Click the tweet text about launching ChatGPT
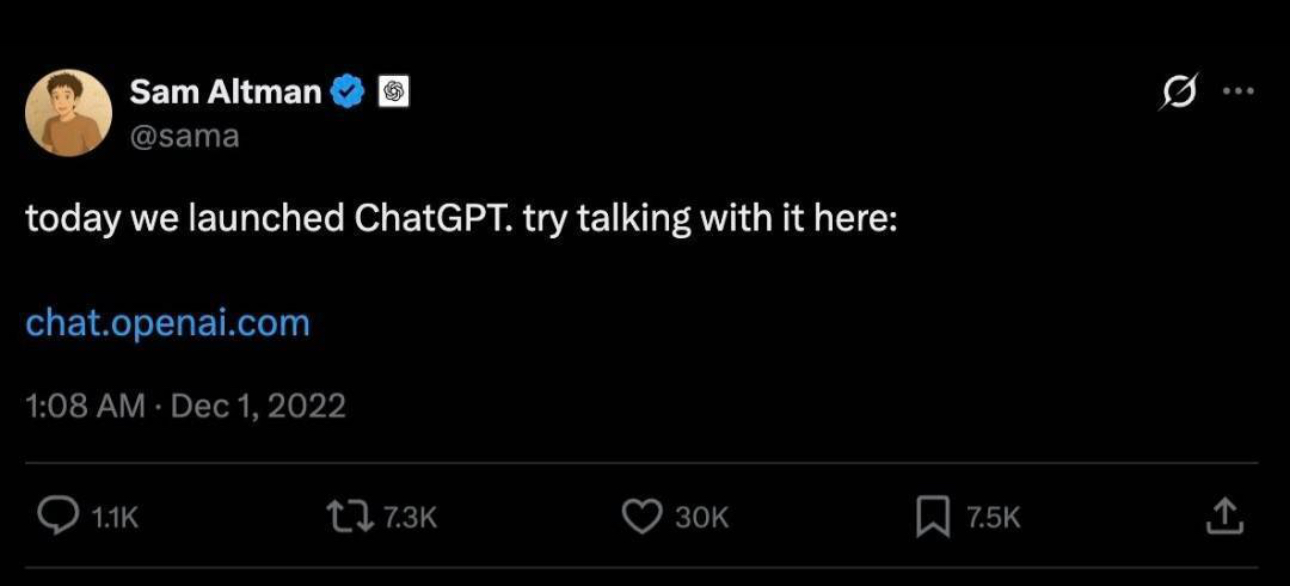The height and width of the screenshot is (586, 1290). point(462,220)
